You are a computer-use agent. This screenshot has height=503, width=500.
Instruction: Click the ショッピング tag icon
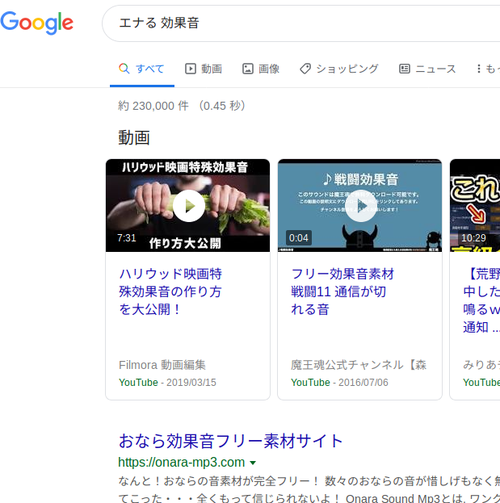(305, 69)
